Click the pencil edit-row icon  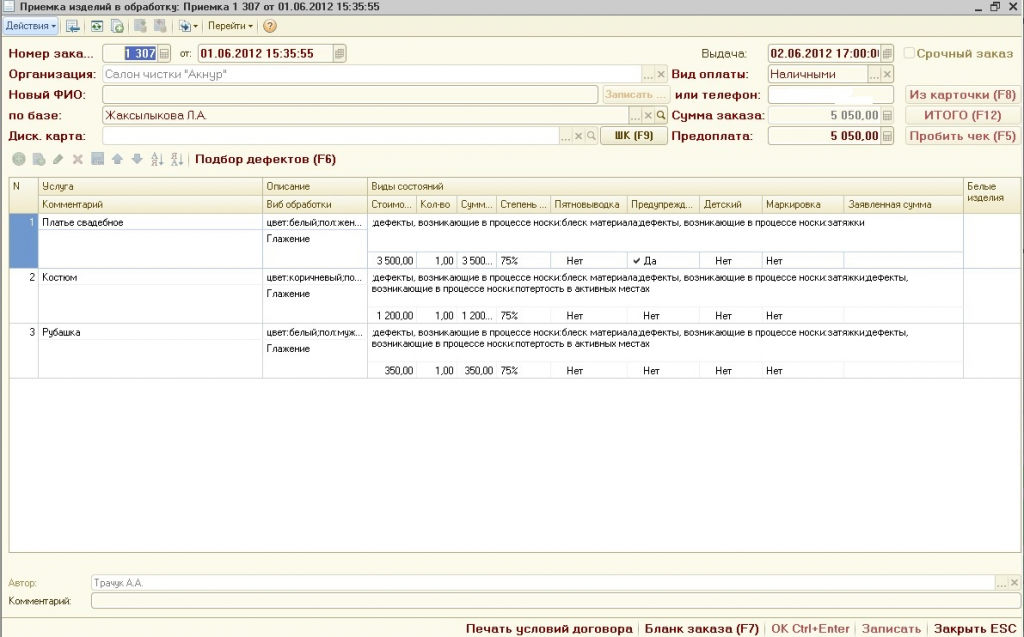58,159
